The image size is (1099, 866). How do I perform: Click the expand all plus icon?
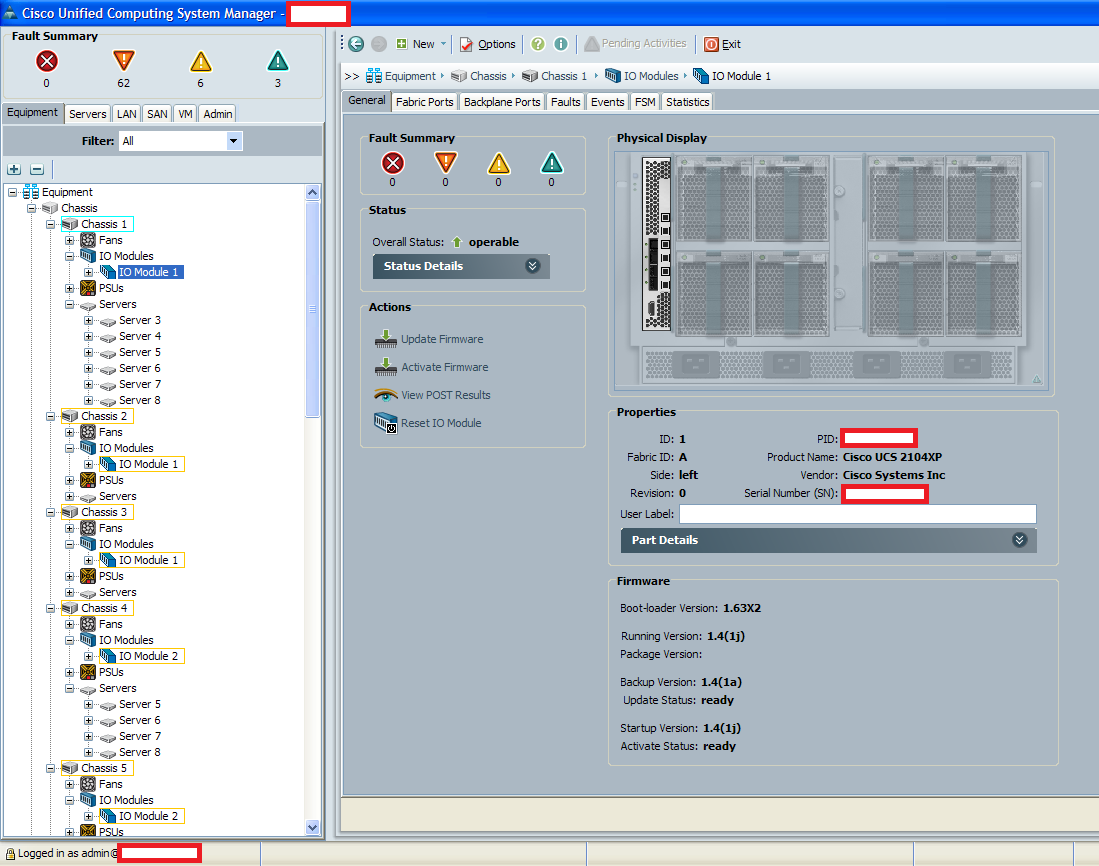point(14,170)
